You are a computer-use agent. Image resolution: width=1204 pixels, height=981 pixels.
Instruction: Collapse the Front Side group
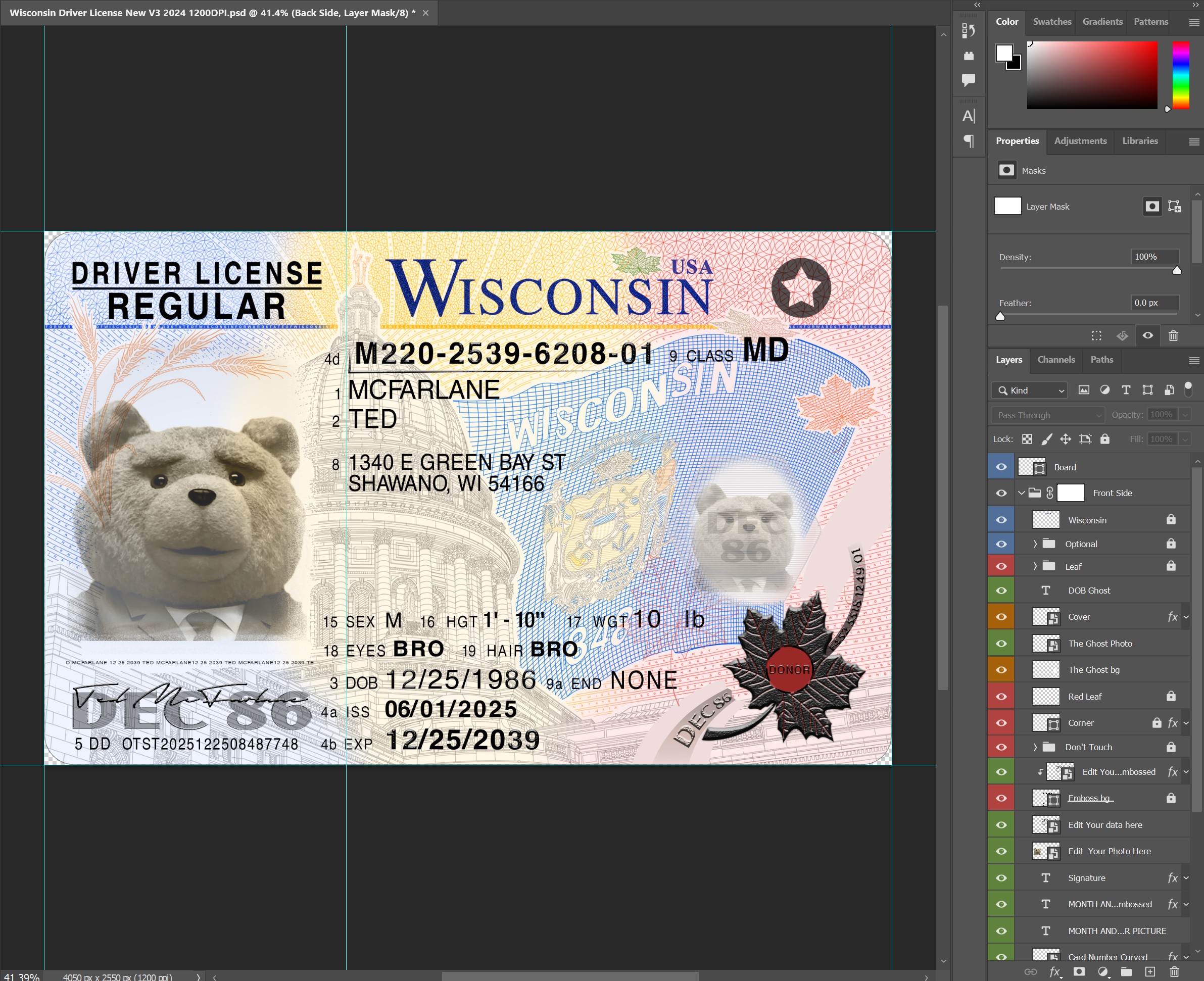tap(1022, 493)
